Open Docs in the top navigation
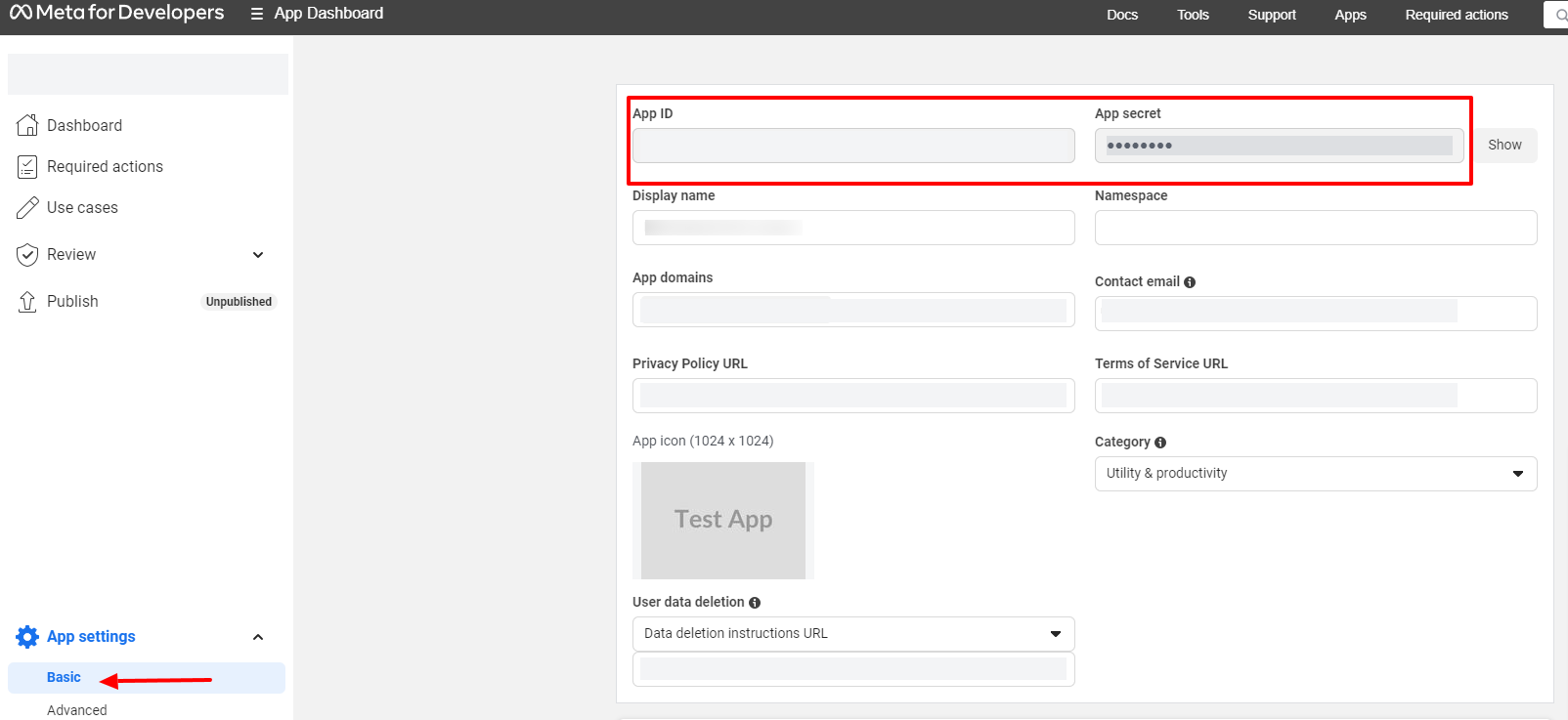1568x720 pixels. pyautogui.click(x=1122, y=15)
